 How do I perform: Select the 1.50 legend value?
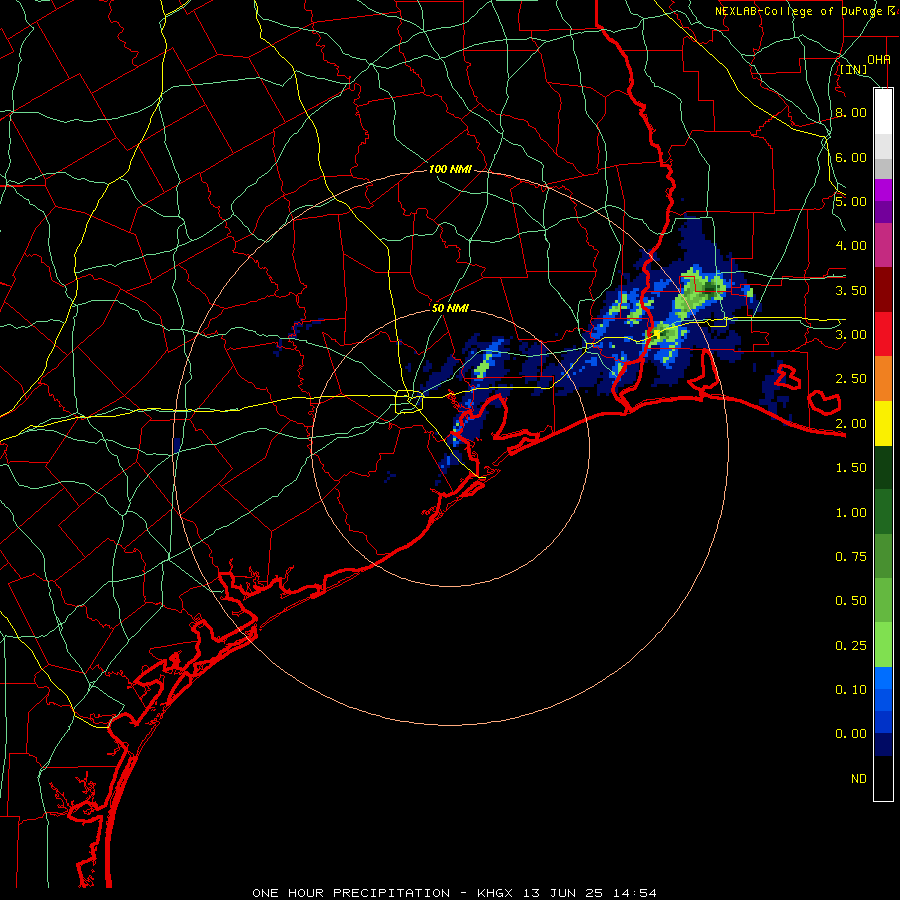[851, 468]
